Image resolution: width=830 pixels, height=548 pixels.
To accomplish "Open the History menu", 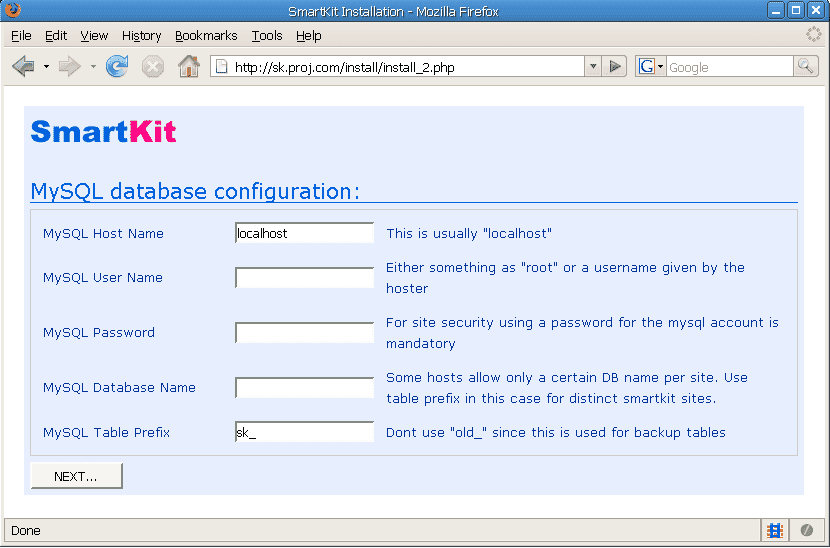I will [141, 35].
